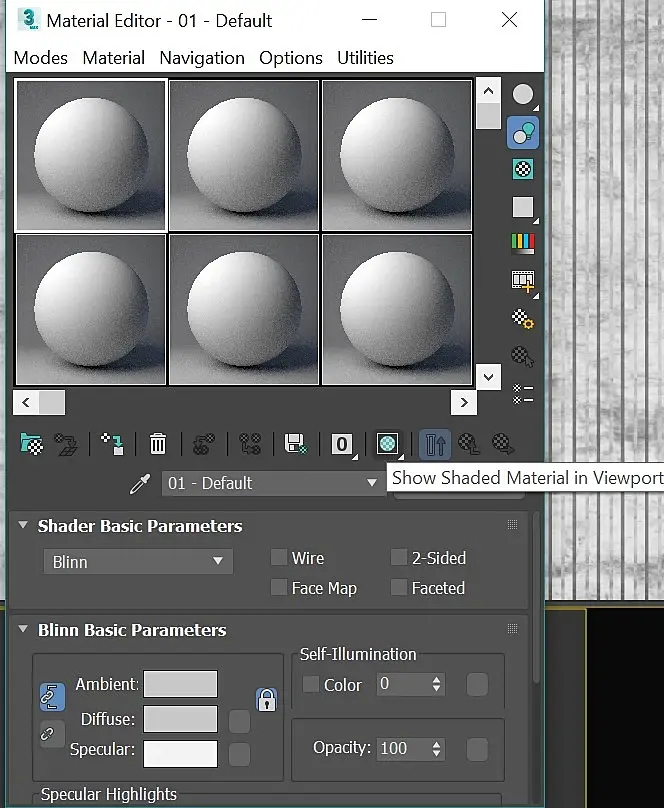
Task: Click the Video Color Check icon
Action: 523,243
